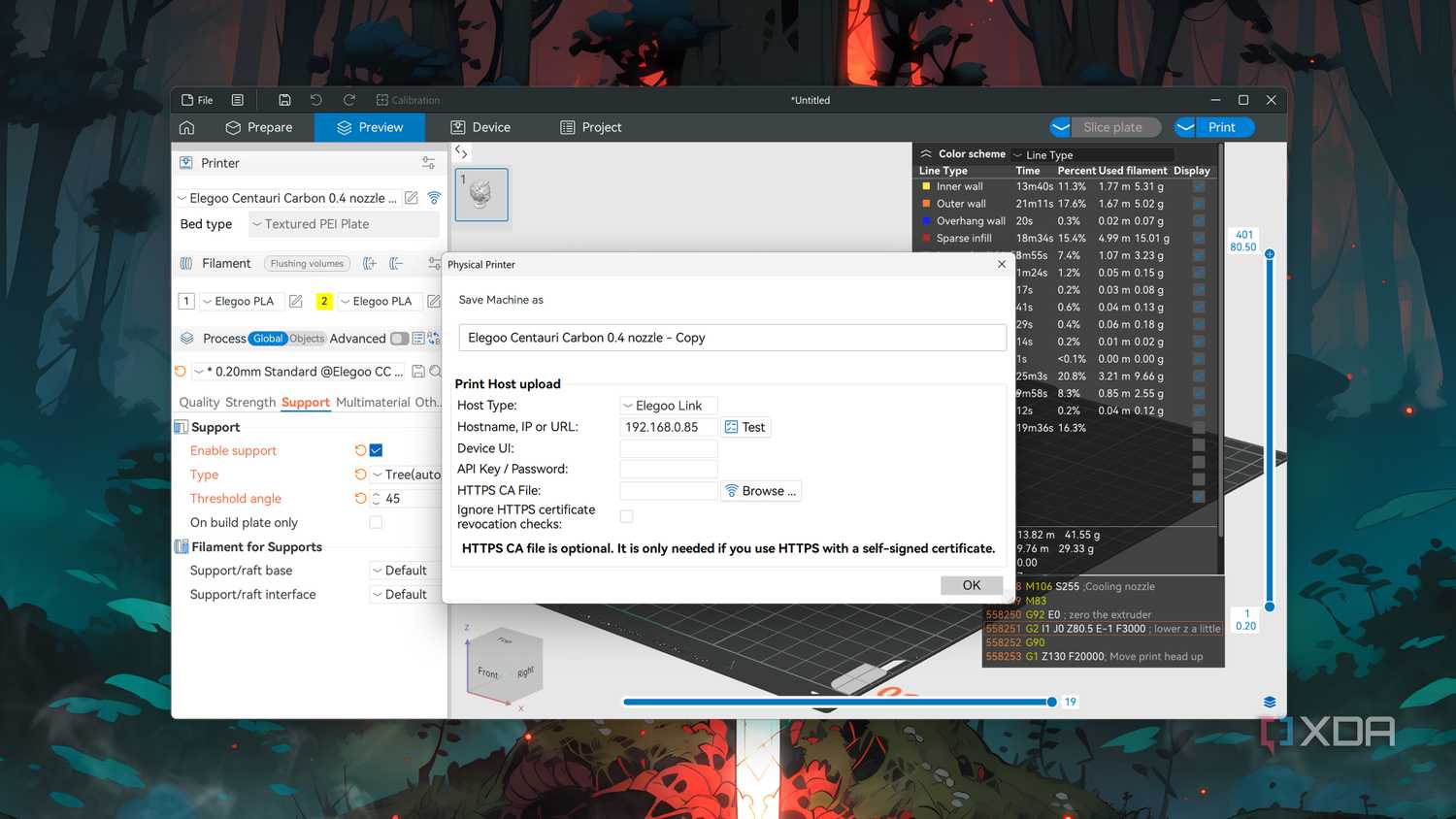Open printer wifi connection settings icon
The height and width of the screenshot is (819, 1456).
pyautogui.click(x=434, y=198)
